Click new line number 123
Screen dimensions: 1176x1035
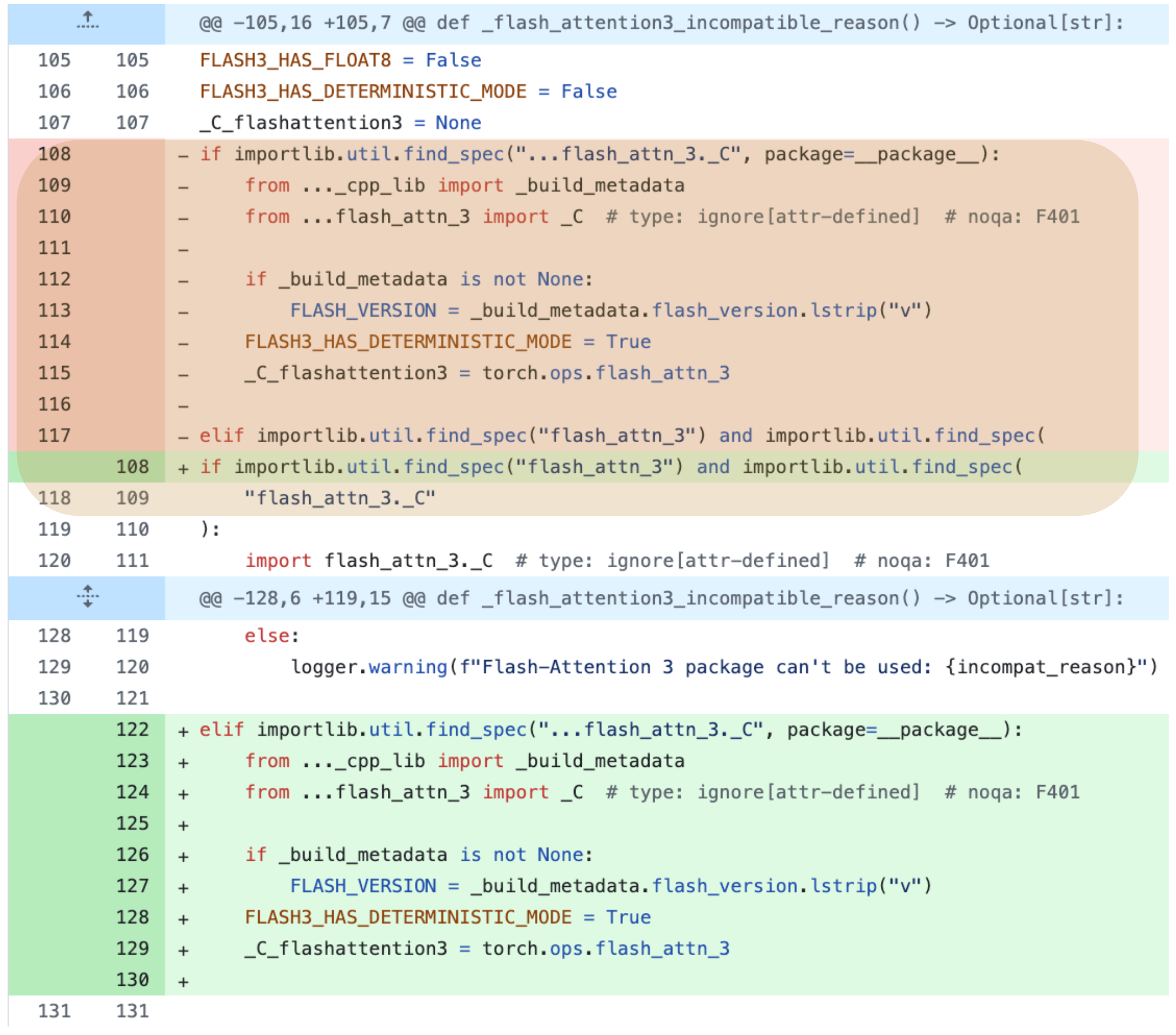132,761
